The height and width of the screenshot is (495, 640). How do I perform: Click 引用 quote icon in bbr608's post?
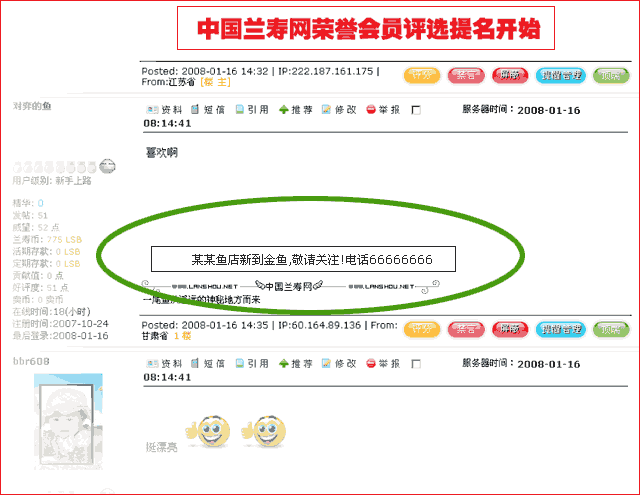(x=240, y=363)
